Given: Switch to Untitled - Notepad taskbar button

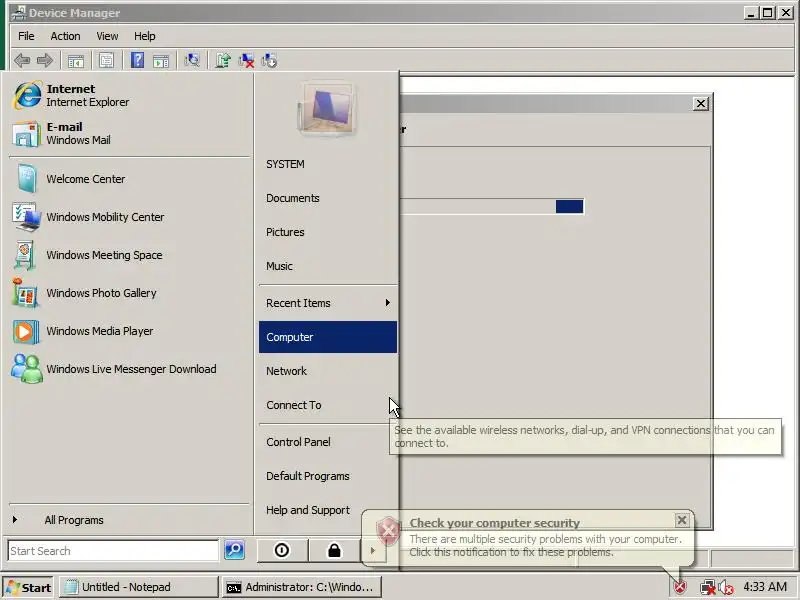Looking at the screenshot, I should coord(138,587).
